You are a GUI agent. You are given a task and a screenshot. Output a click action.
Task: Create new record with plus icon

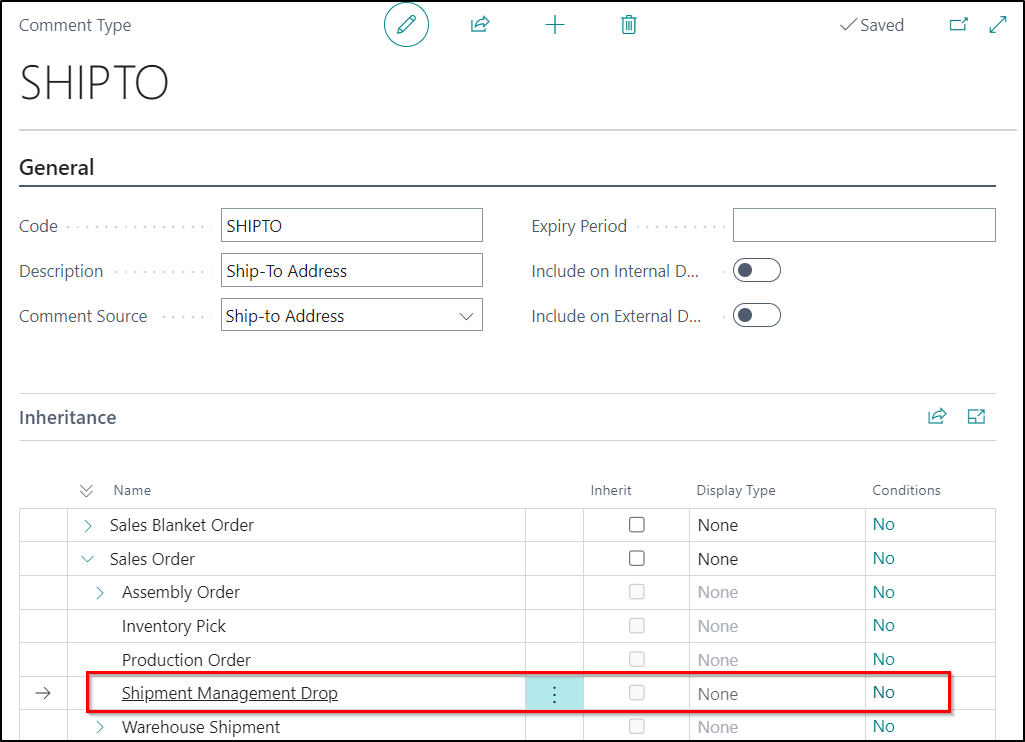(555, 25)
